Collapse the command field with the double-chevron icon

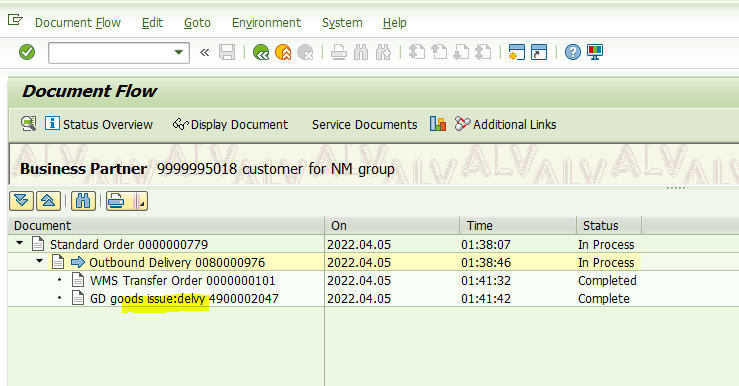click(x=205, y=52)
